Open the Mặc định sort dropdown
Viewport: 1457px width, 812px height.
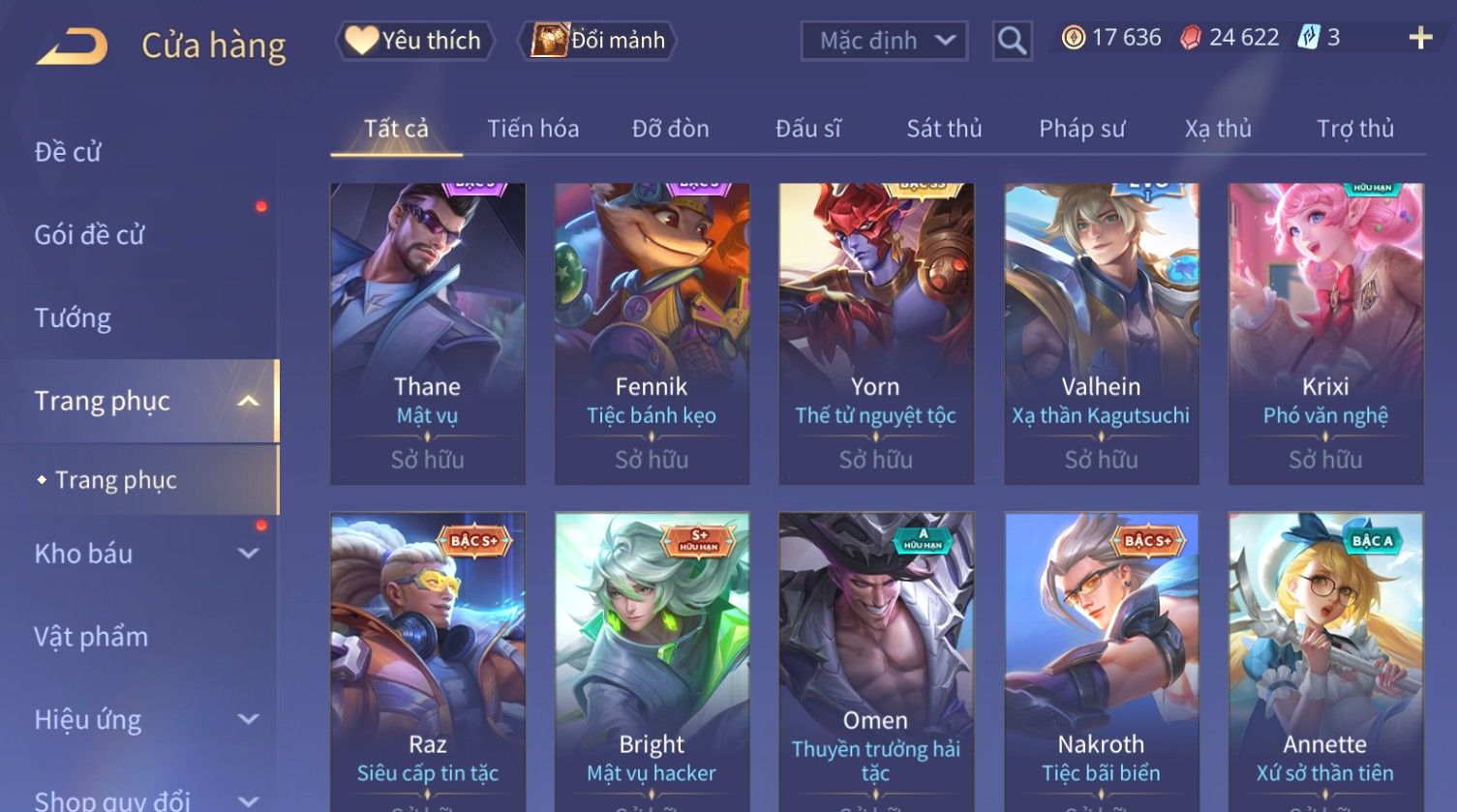coord(884,41)
